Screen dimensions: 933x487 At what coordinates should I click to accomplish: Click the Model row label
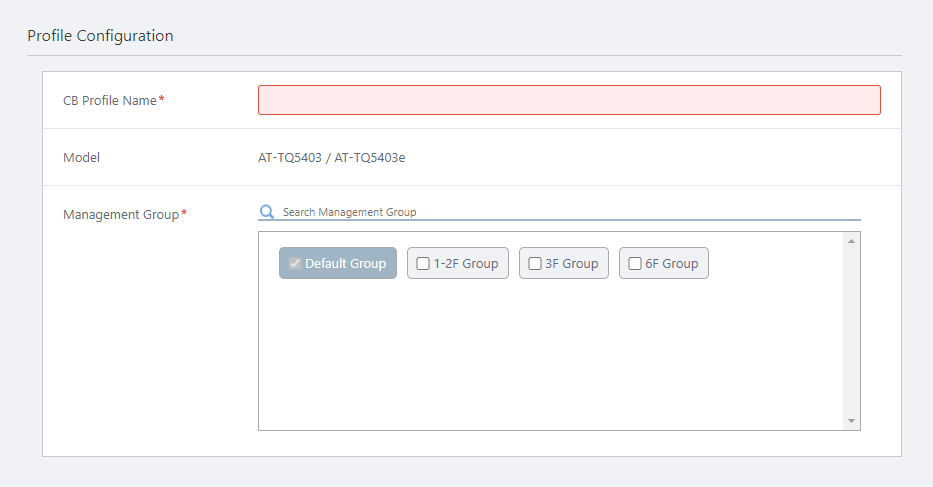pyautogui.click(x=82, y=157)
